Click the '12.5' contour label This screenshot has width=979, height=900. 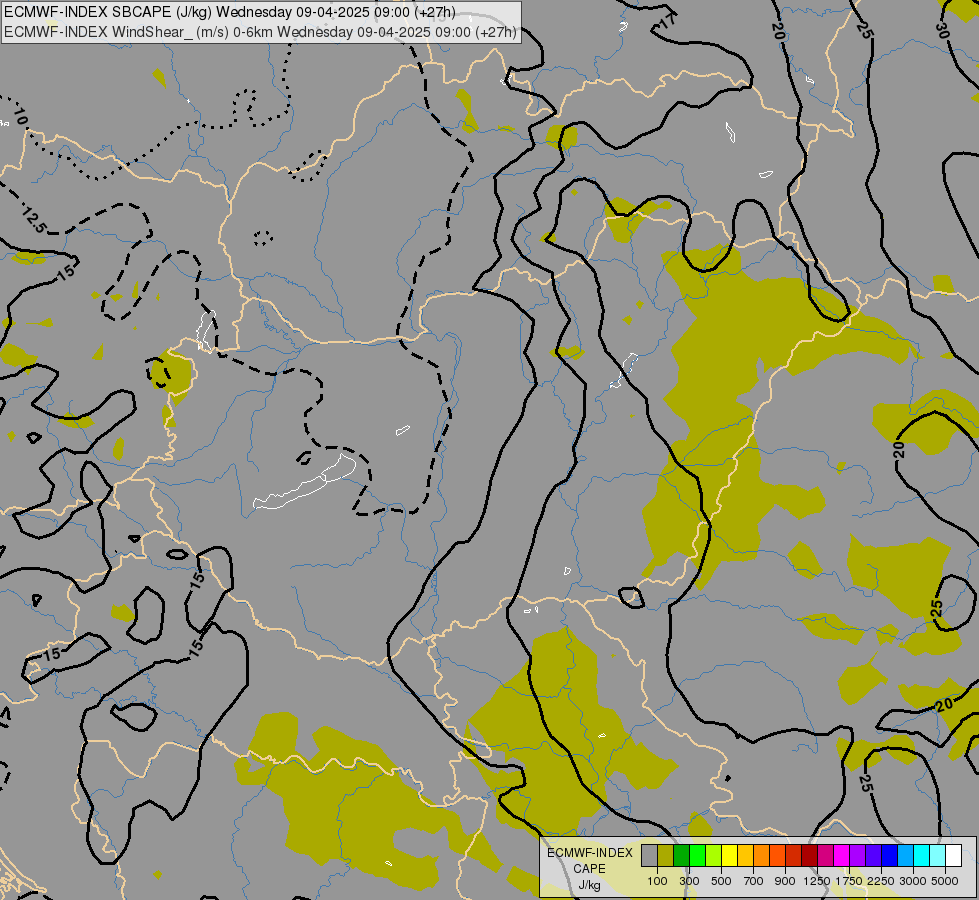(x=34, y=220)
